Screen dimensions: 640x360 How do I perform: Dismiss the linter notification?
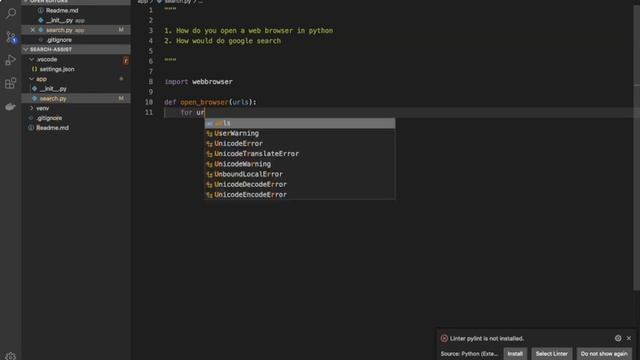(629, 338)
